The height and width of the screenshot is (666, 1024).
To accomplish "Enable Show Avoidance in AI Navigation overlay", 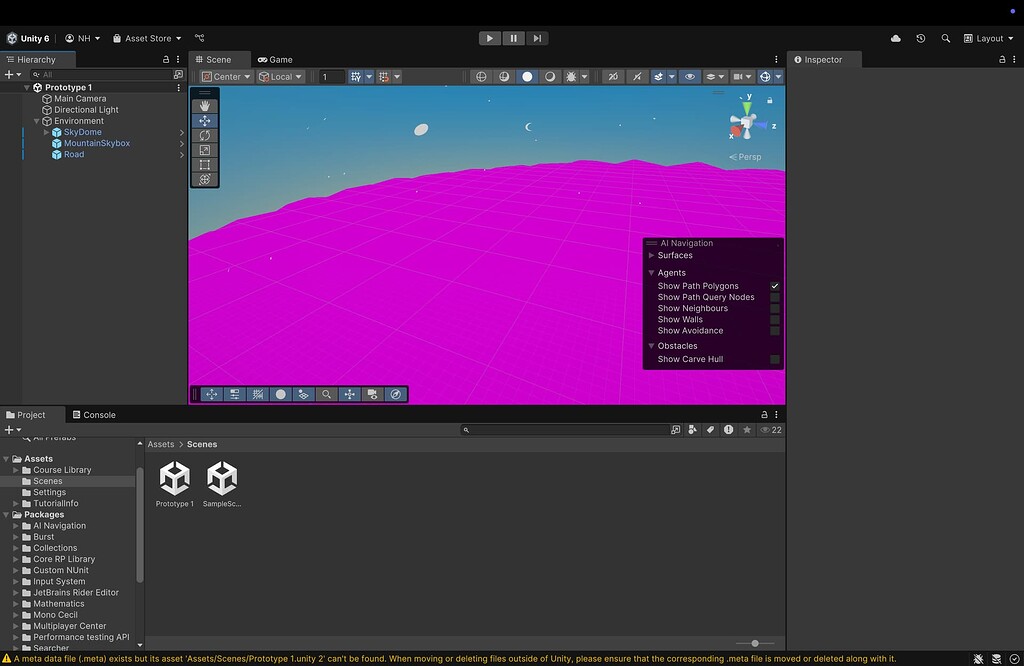I will pos(775,330).
